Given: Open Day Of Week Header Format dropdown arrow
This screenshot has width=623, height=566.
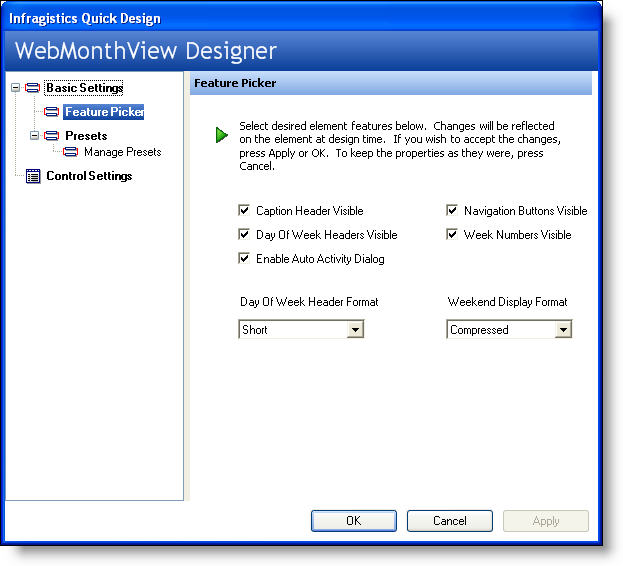Looking at the screenshot, I should 355,329.
